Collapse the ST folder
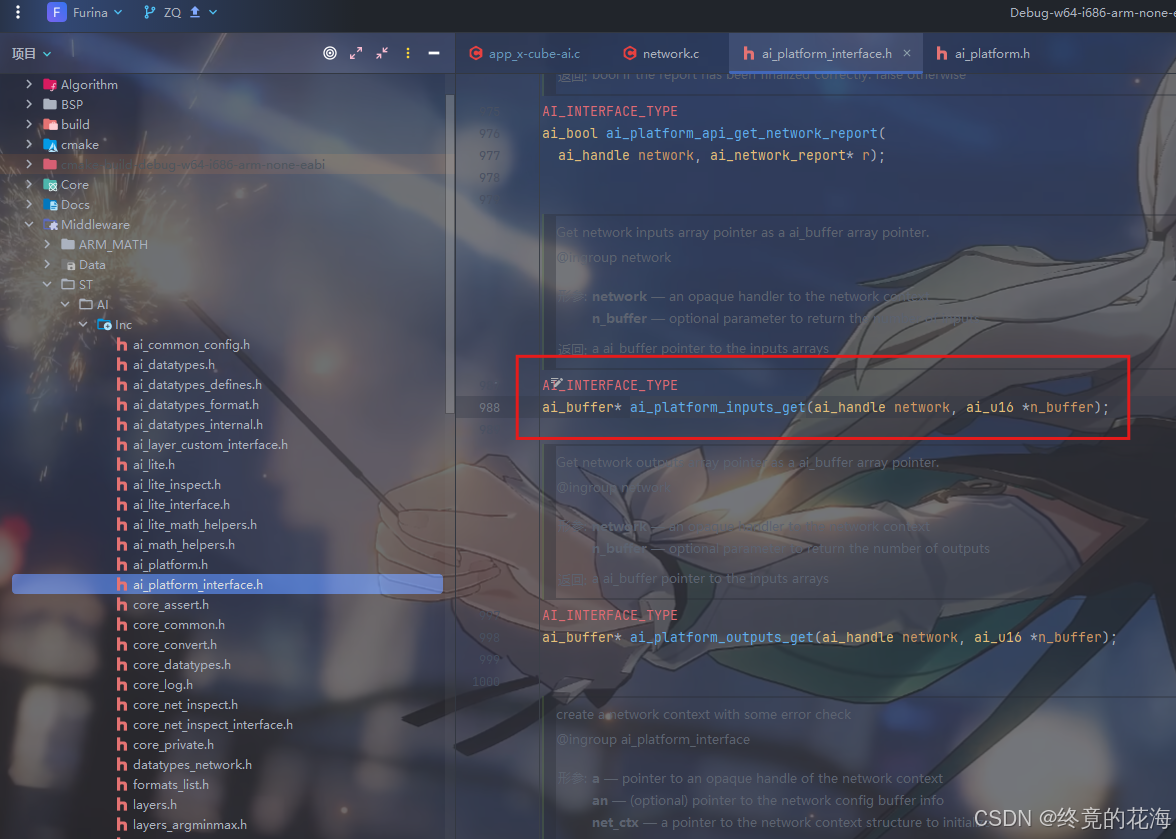This screenshot has height=839, width=1176. [47, 284]
